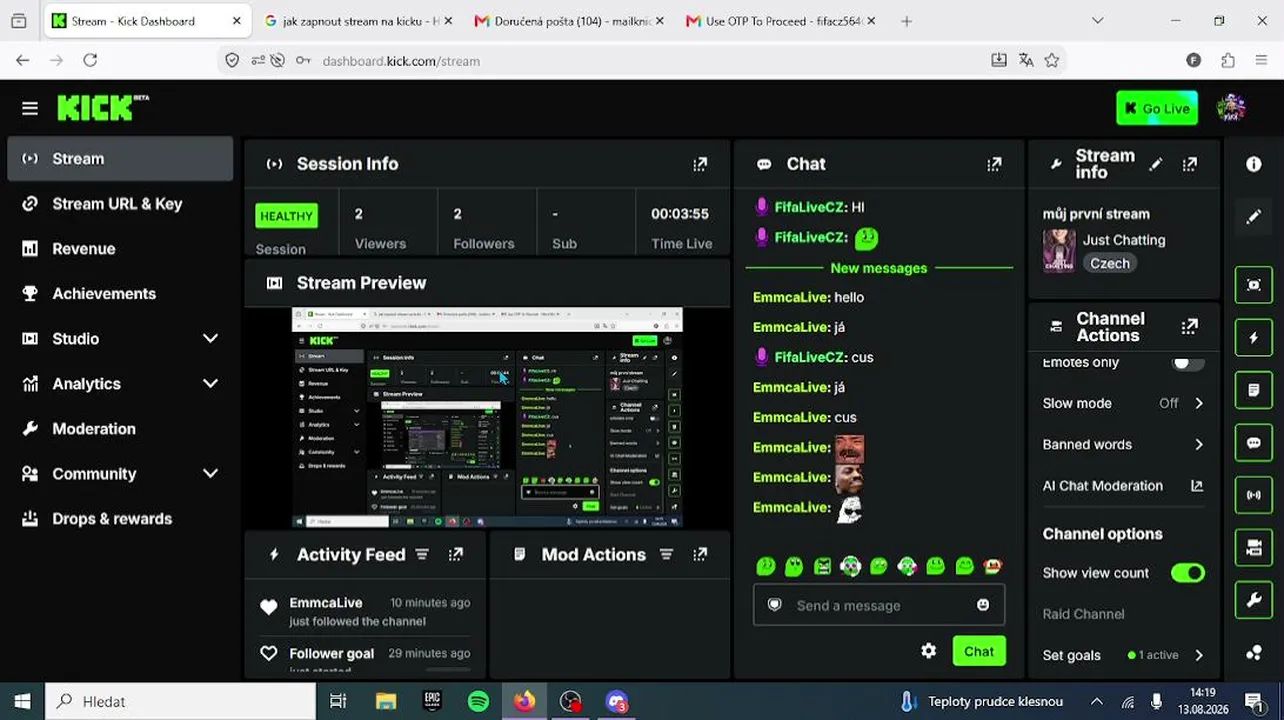This screenshot has height=720, width=1284.
Task: Pop out the Mod Actions panel
Action: pos(700,554)
